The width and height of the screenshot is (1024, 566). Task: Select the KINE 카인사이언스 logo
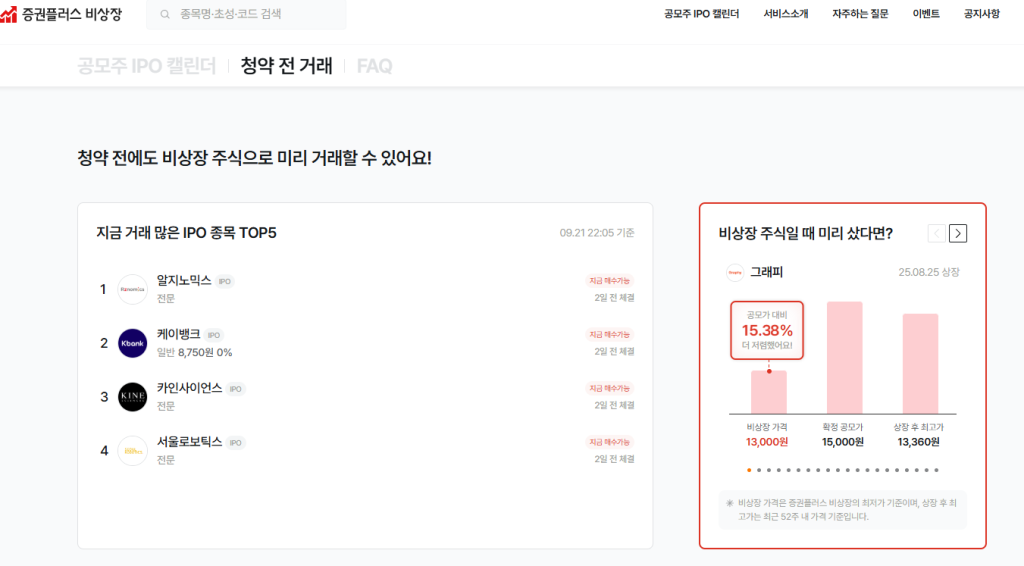point(132,397)
